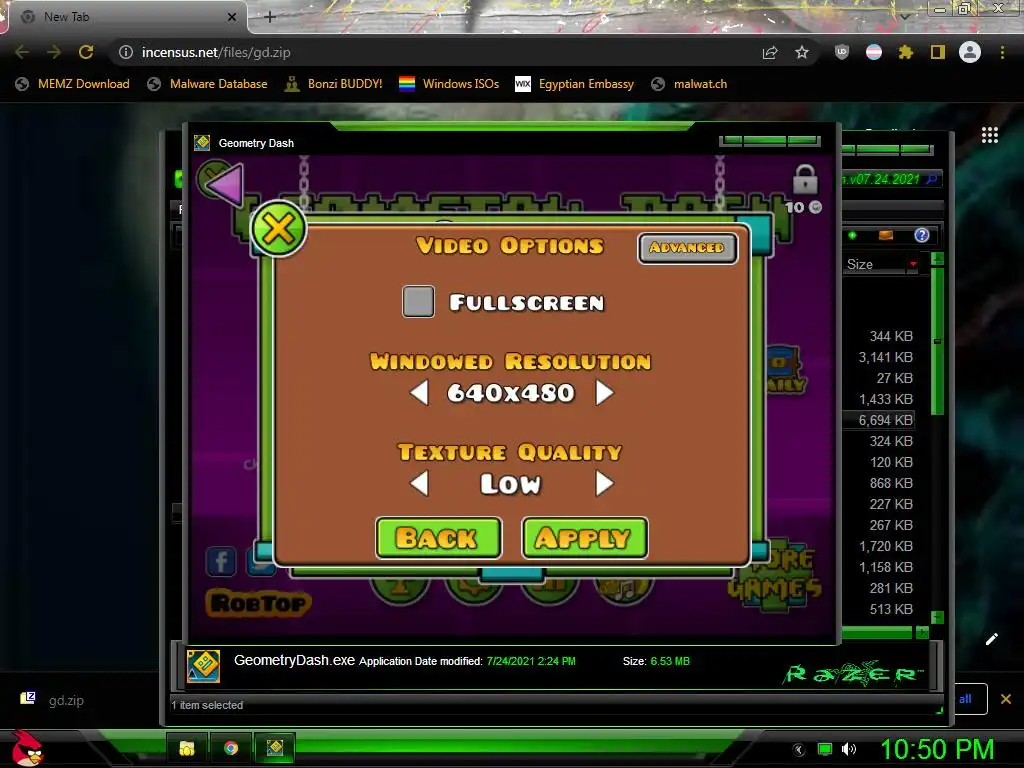Click GeometryDash.exe details icon
Viewport: 1024px width, 768px height.
coord(203,666)
